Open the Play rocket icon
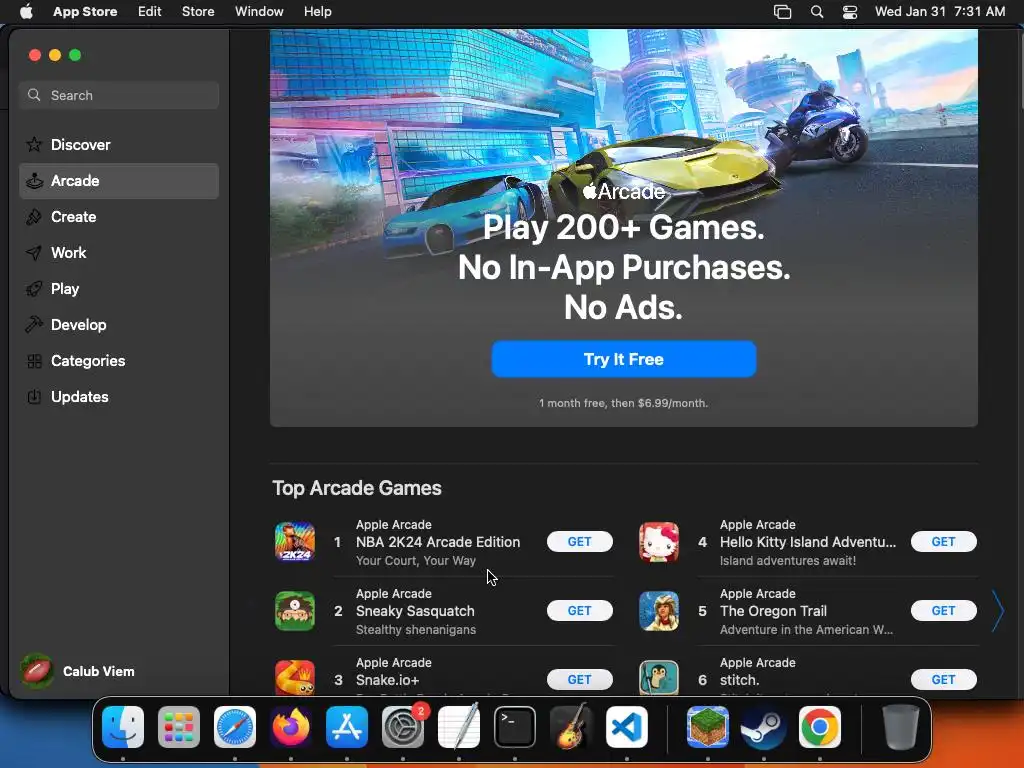 [x=34, y=289]
